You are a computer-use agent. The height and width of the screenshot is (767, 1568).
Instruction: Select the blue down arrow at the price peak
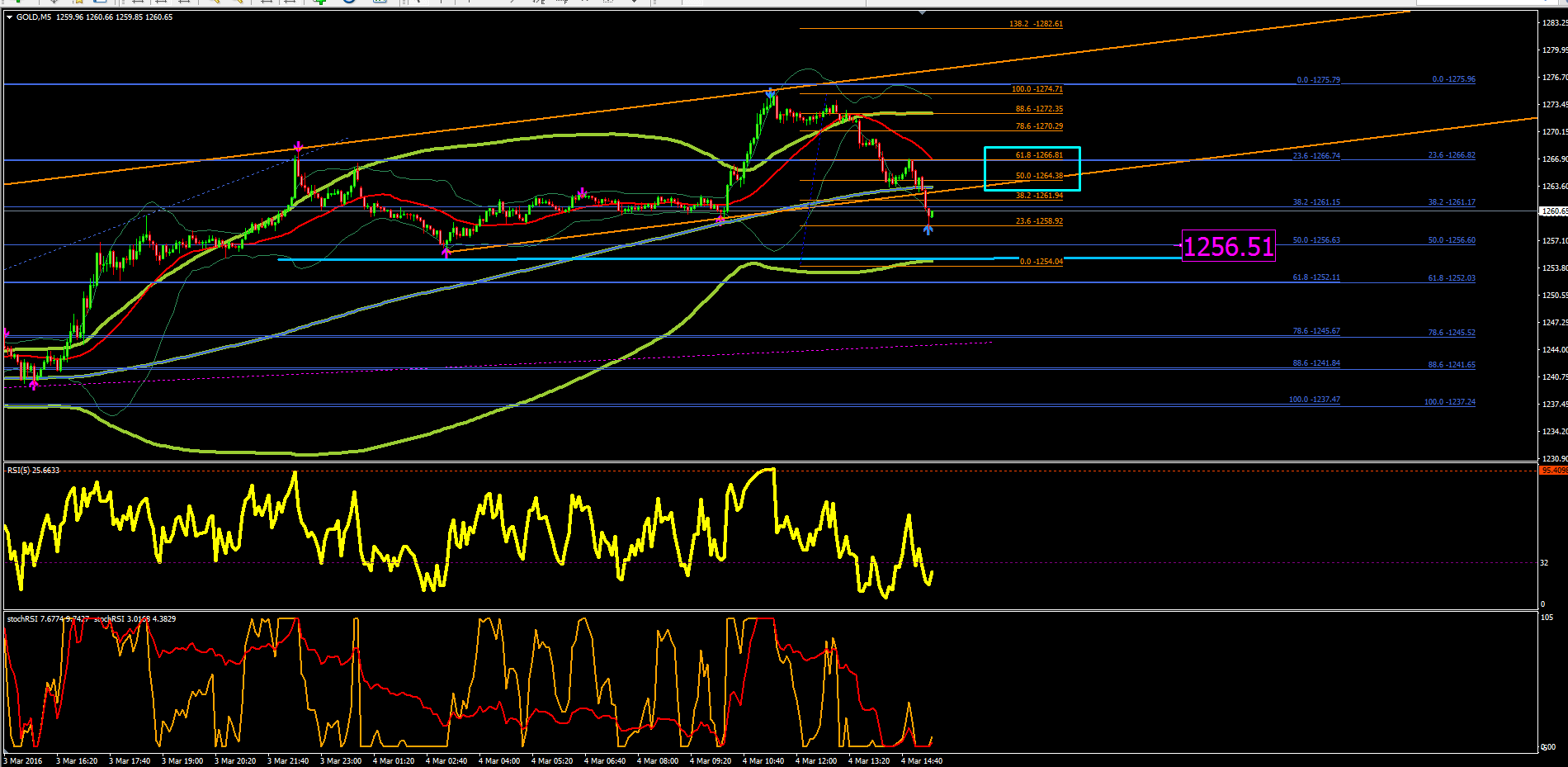click(770, 93)
